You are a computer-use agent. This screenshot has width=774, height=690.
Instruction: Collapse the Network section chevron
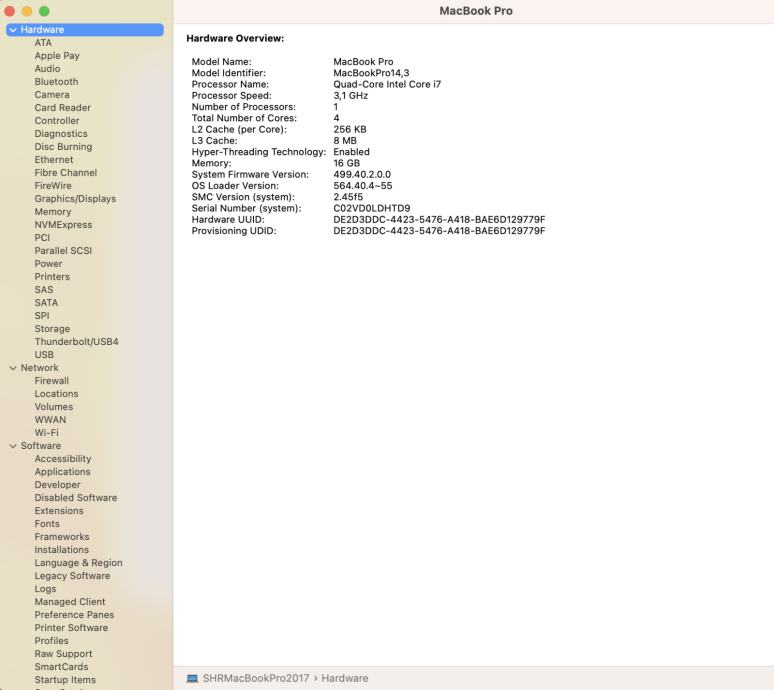[x=13, y=368]
